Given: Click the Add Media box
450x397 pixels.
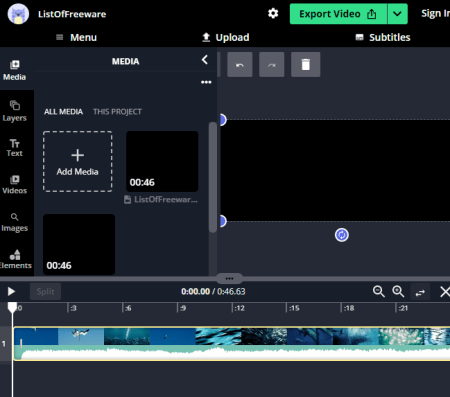Looking at the screenshot, I should coord(77,161).
